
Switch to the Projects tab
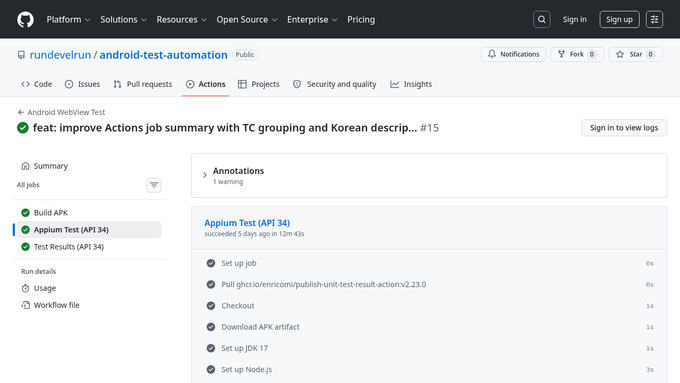tap(258, 84)
